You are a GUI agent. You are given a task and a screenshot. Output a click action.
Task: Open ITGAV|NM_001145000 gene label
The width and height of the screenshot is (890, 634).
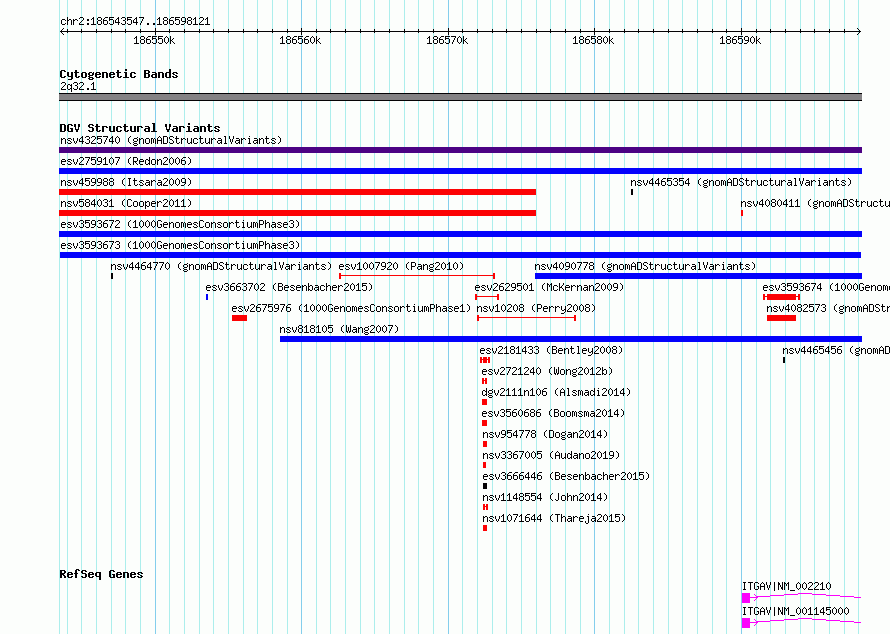tap(796, 611)
